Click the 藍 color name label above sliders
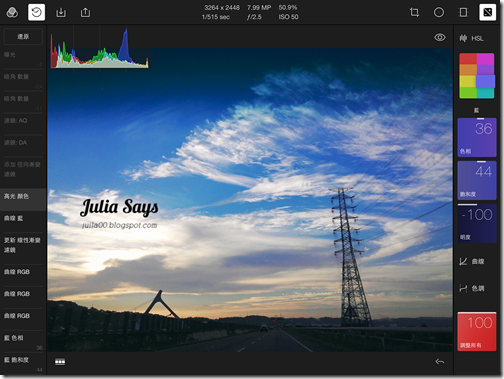The width and height of the screenshot is (504, 379). [477, 110]
